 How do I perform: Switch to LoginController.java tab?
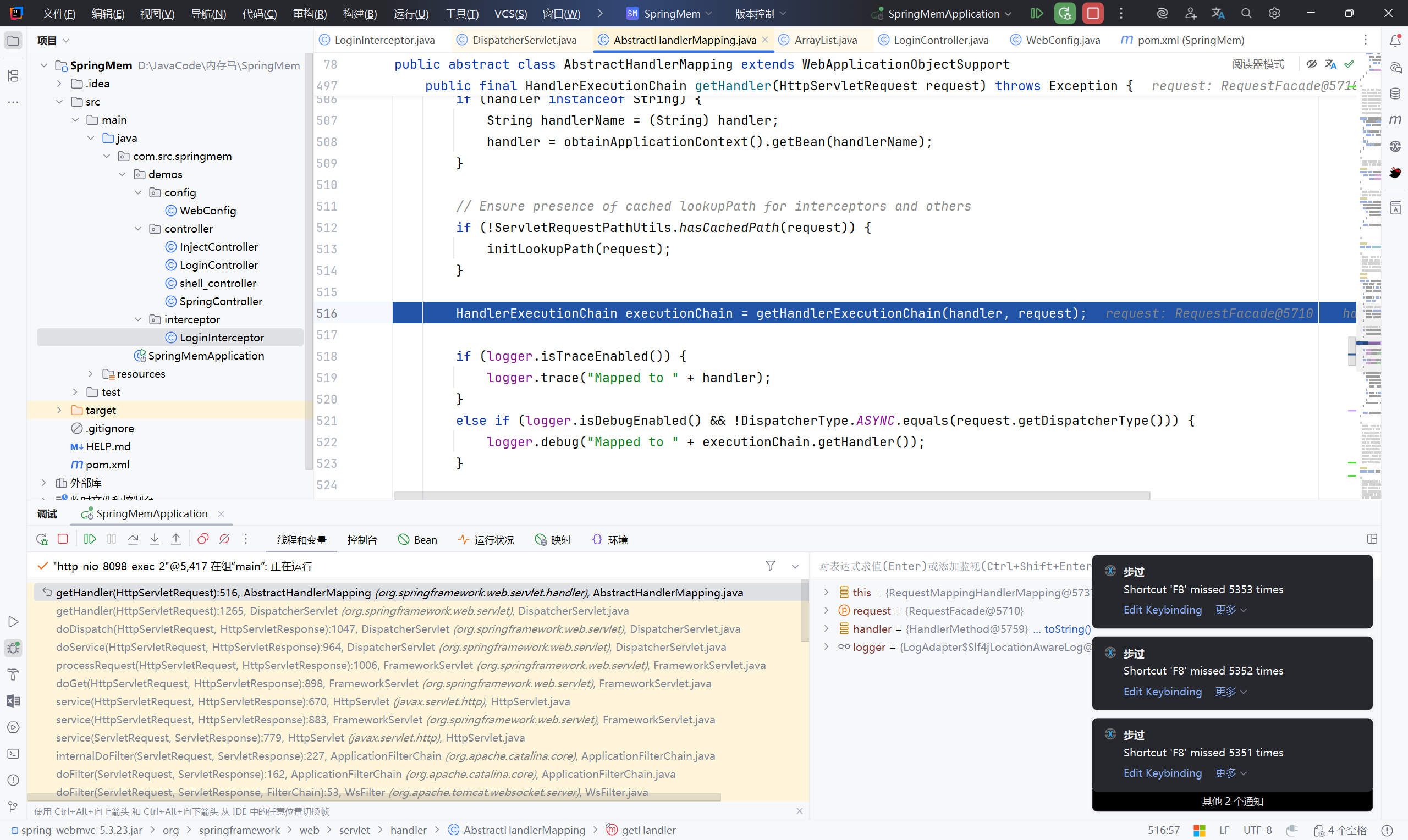click(941, 40)
